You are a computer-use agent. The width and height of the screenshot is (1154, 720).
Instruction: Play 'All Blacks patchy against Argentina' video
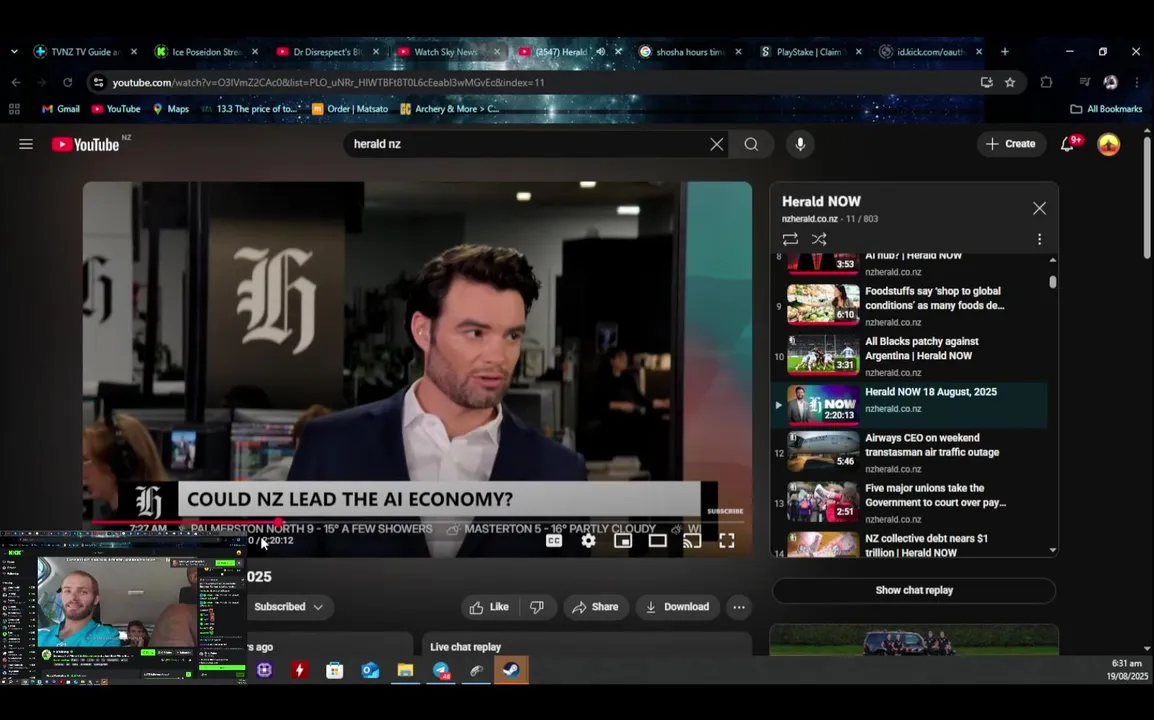coord(909,356)
